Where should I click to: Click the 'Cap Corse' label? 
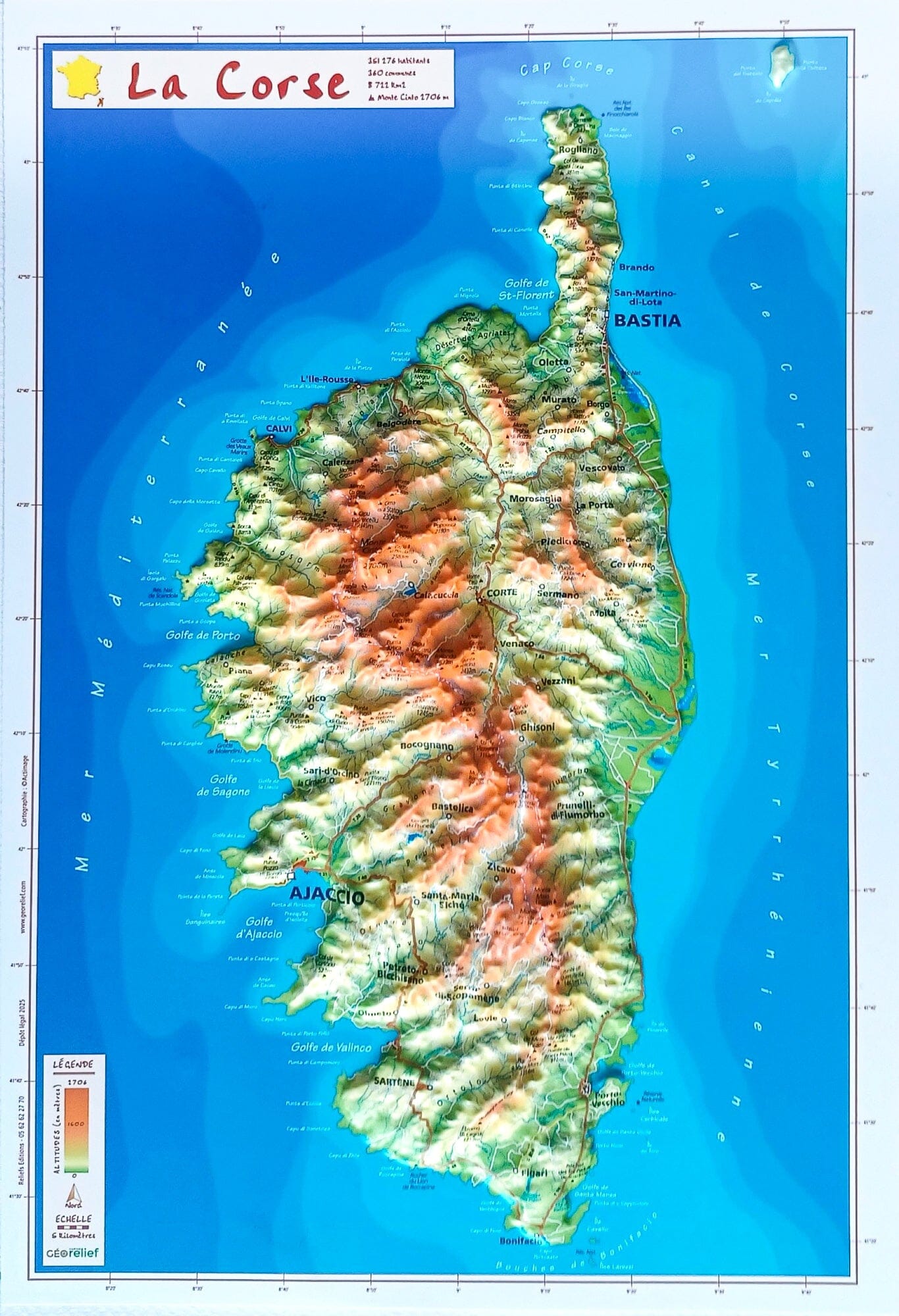(x=567, y=66)
